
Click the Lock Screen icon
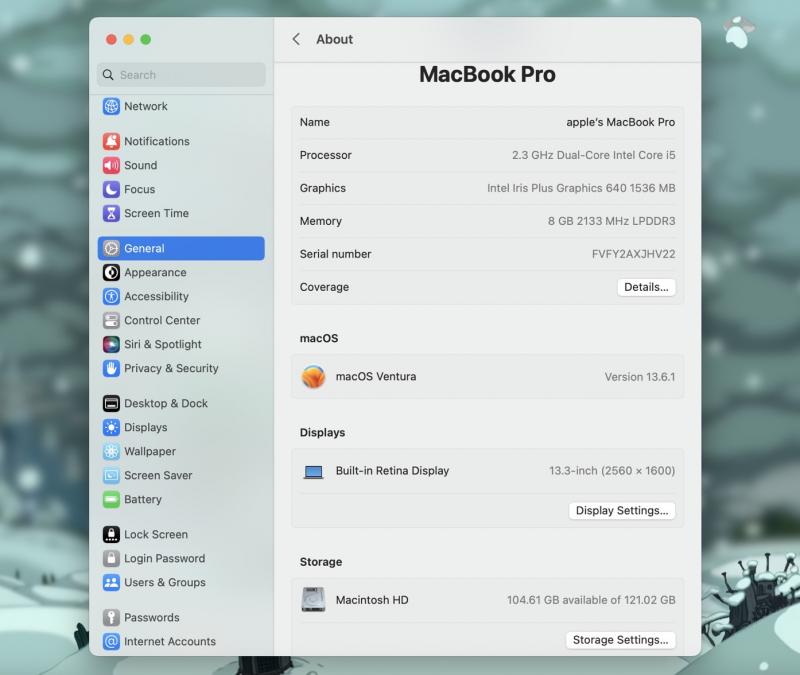tap(111, 535)
